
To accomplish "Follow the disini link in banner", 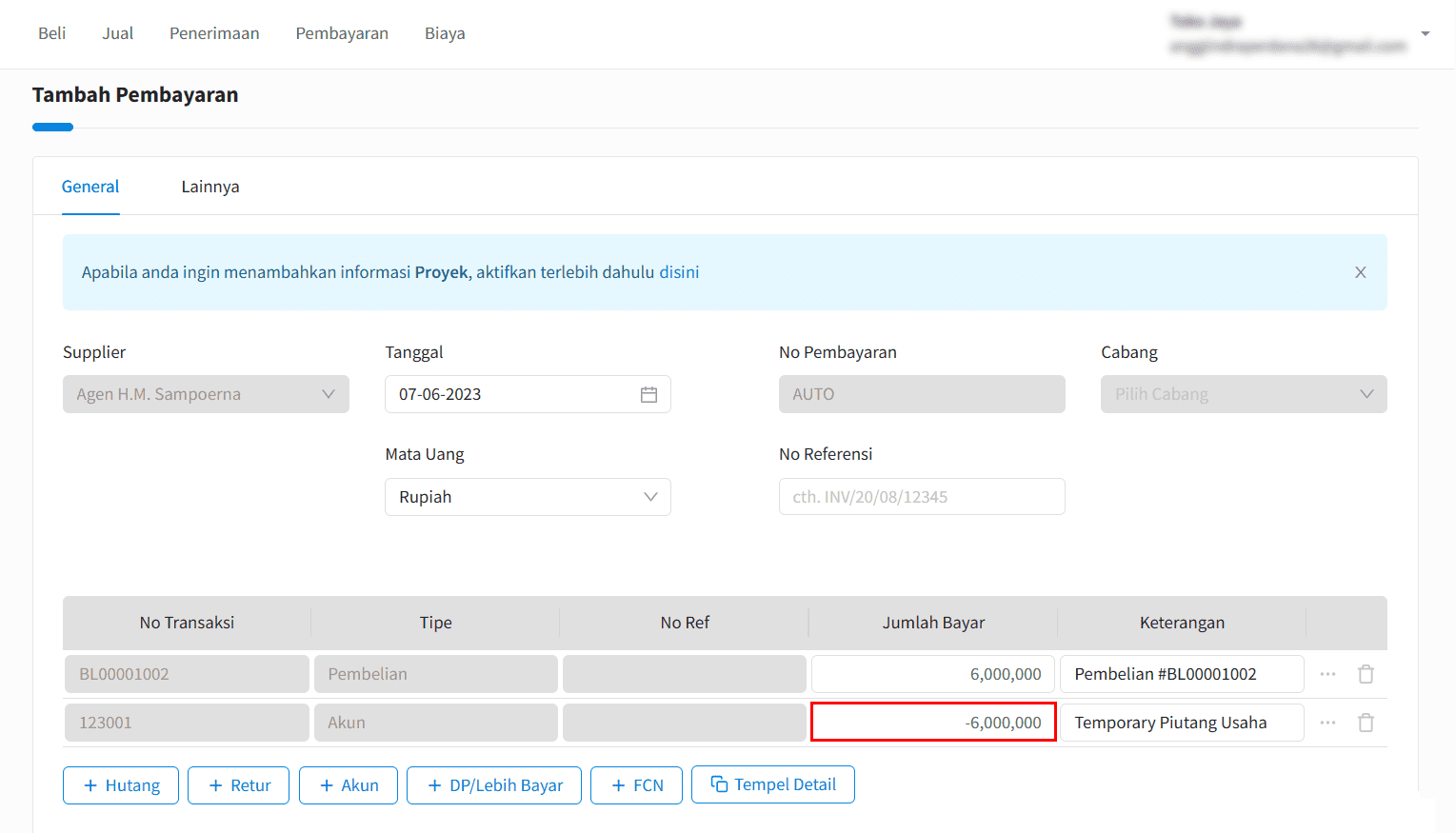I will pyautogui.click(x=679, y=272).
